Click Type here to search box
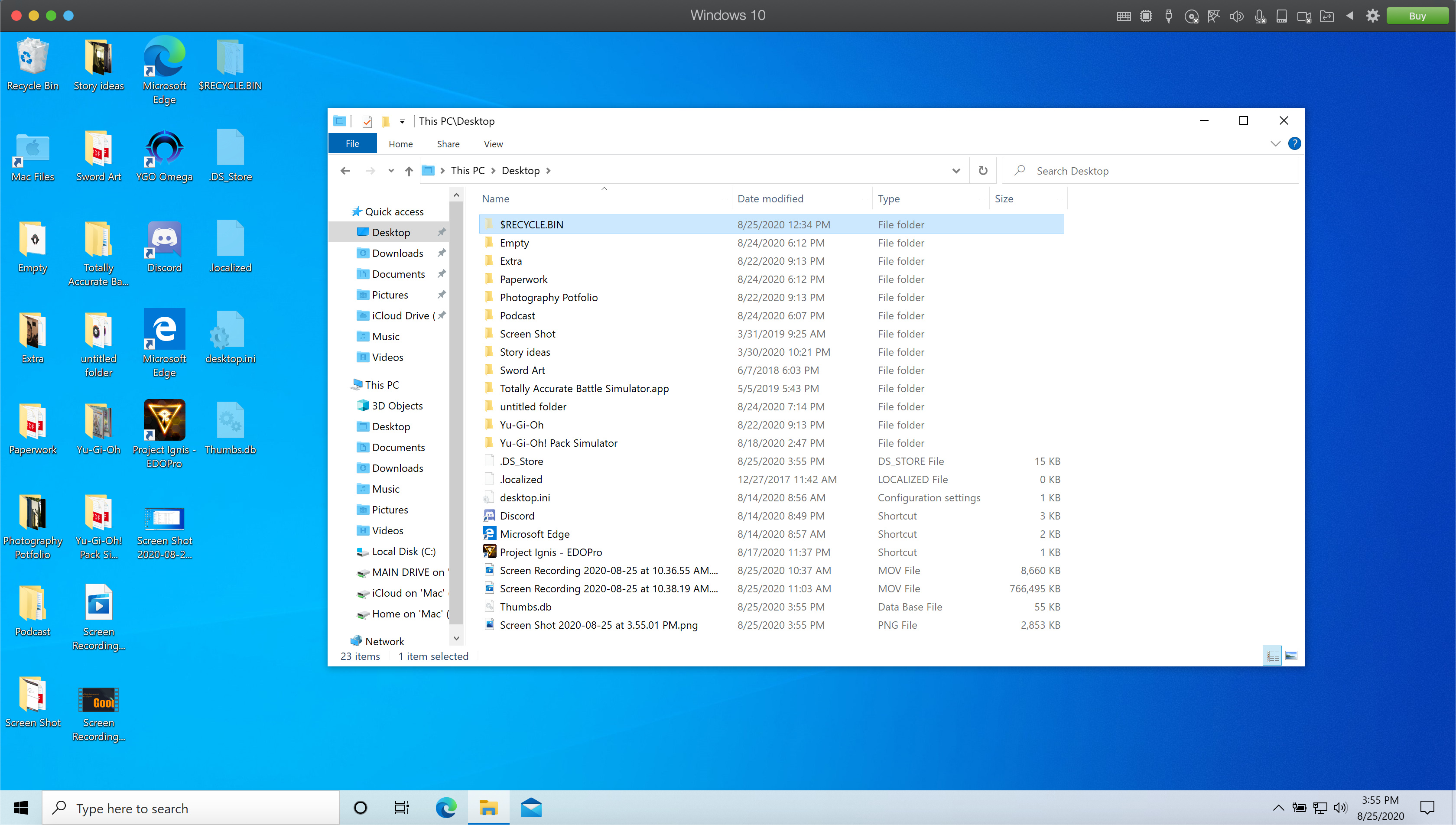 [x=190, y=807]
